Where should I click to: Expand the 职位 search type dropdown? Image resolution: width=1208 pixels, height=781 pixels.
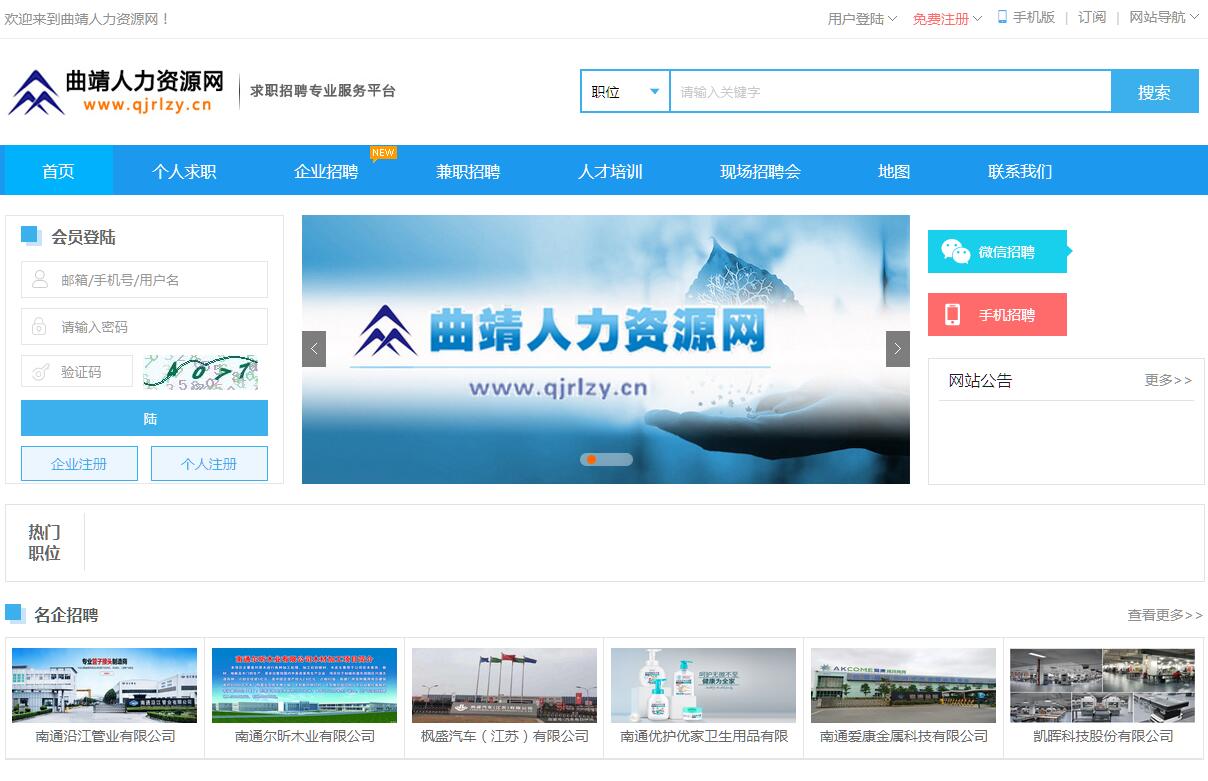point(625,92)
